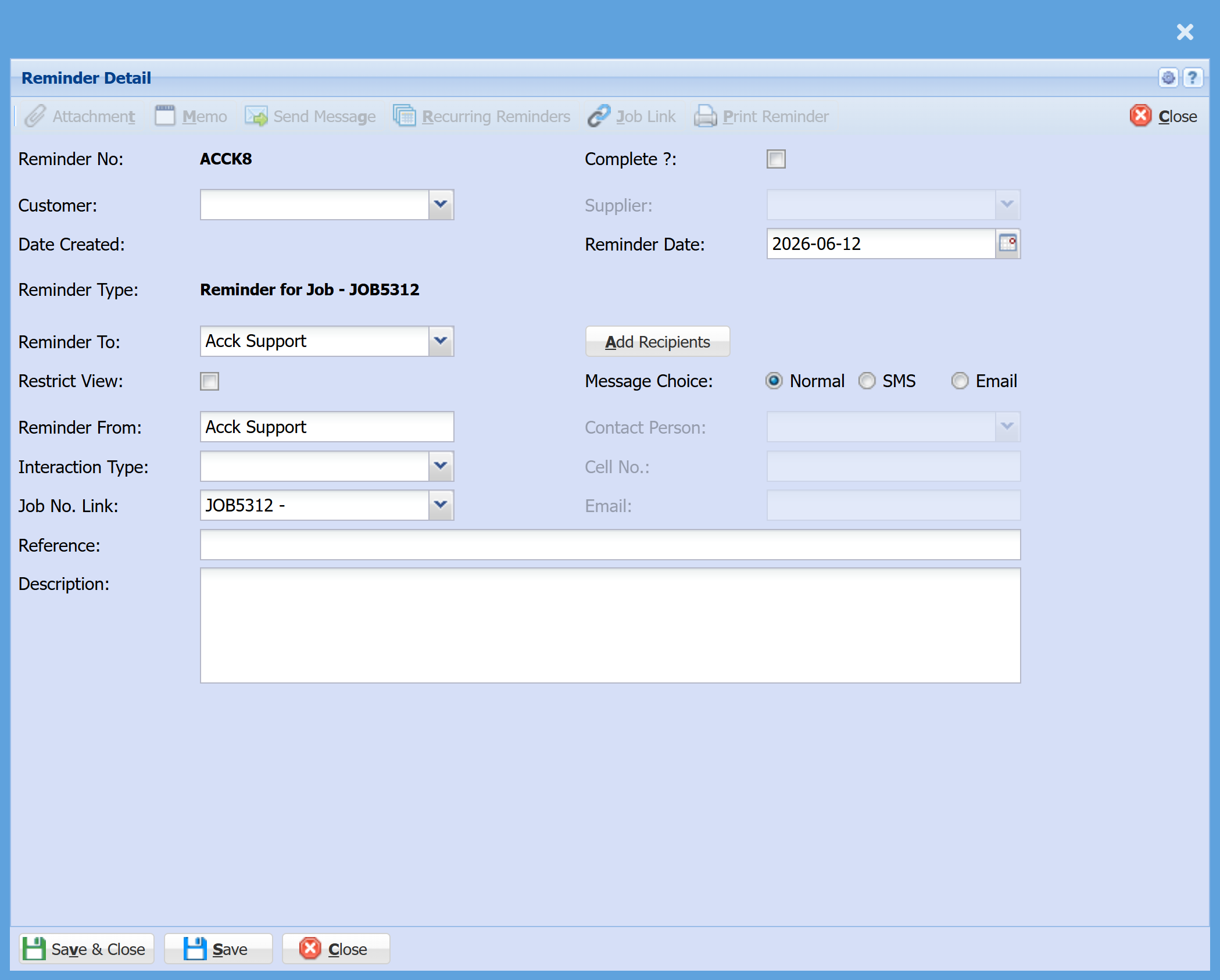Click the settings gear icon in title bar
Viewport: 1220px width, 980px height.
[1168, 78]
